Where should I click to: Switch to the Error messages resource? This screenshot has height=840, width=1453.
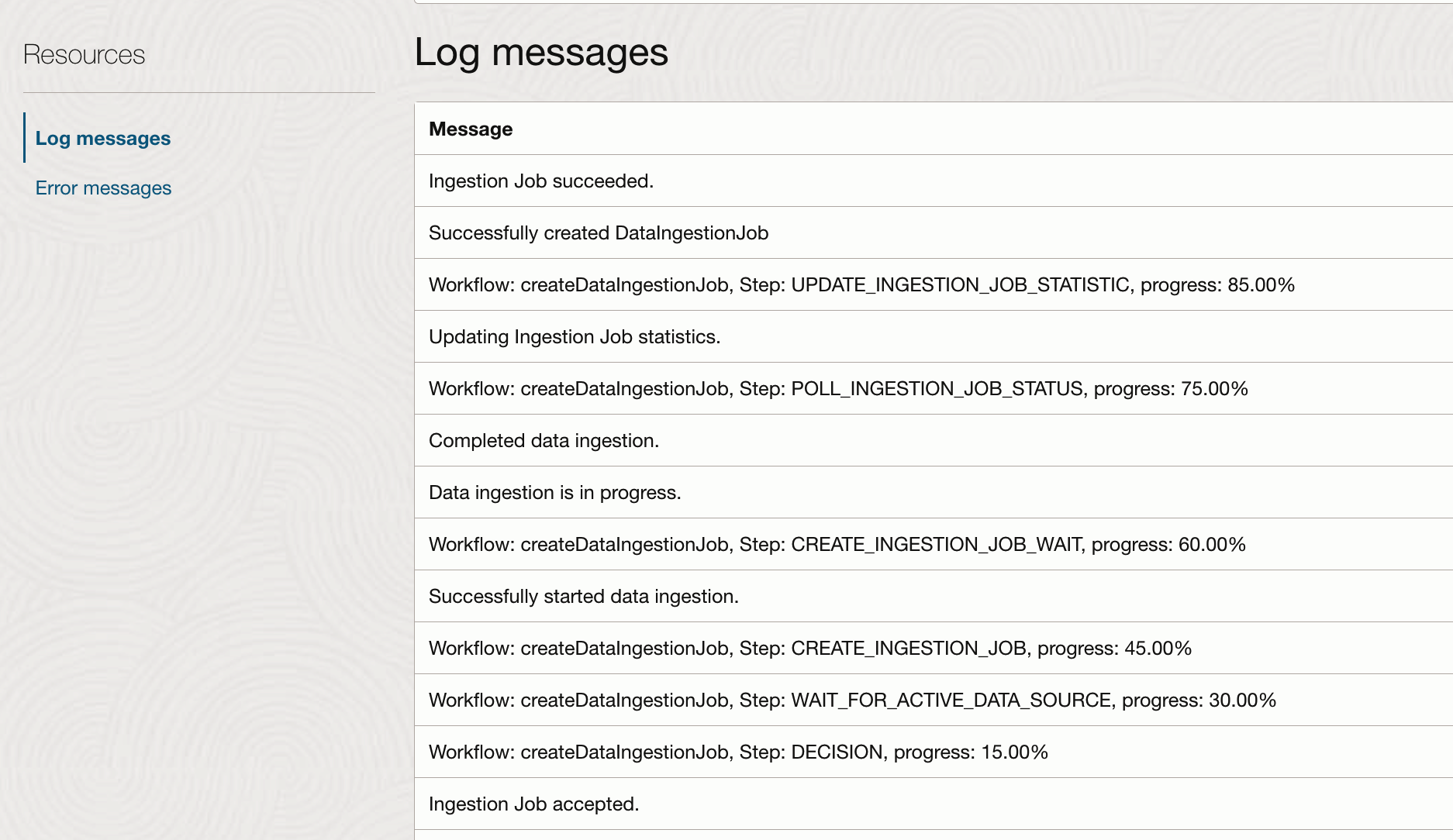(x=103, y=188)
